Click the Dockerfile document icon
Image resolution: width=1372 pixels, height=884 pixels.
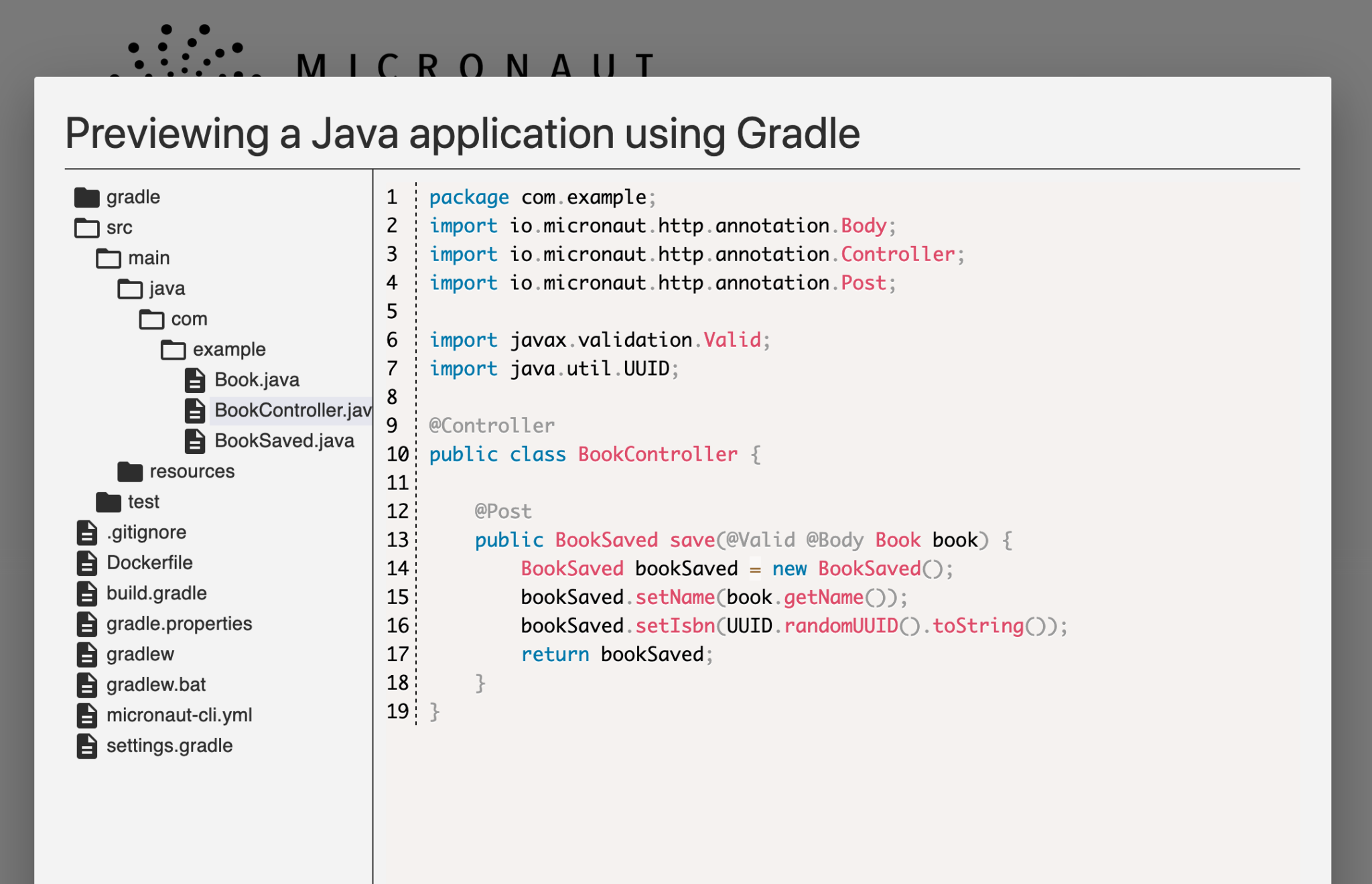click(86, 563)
